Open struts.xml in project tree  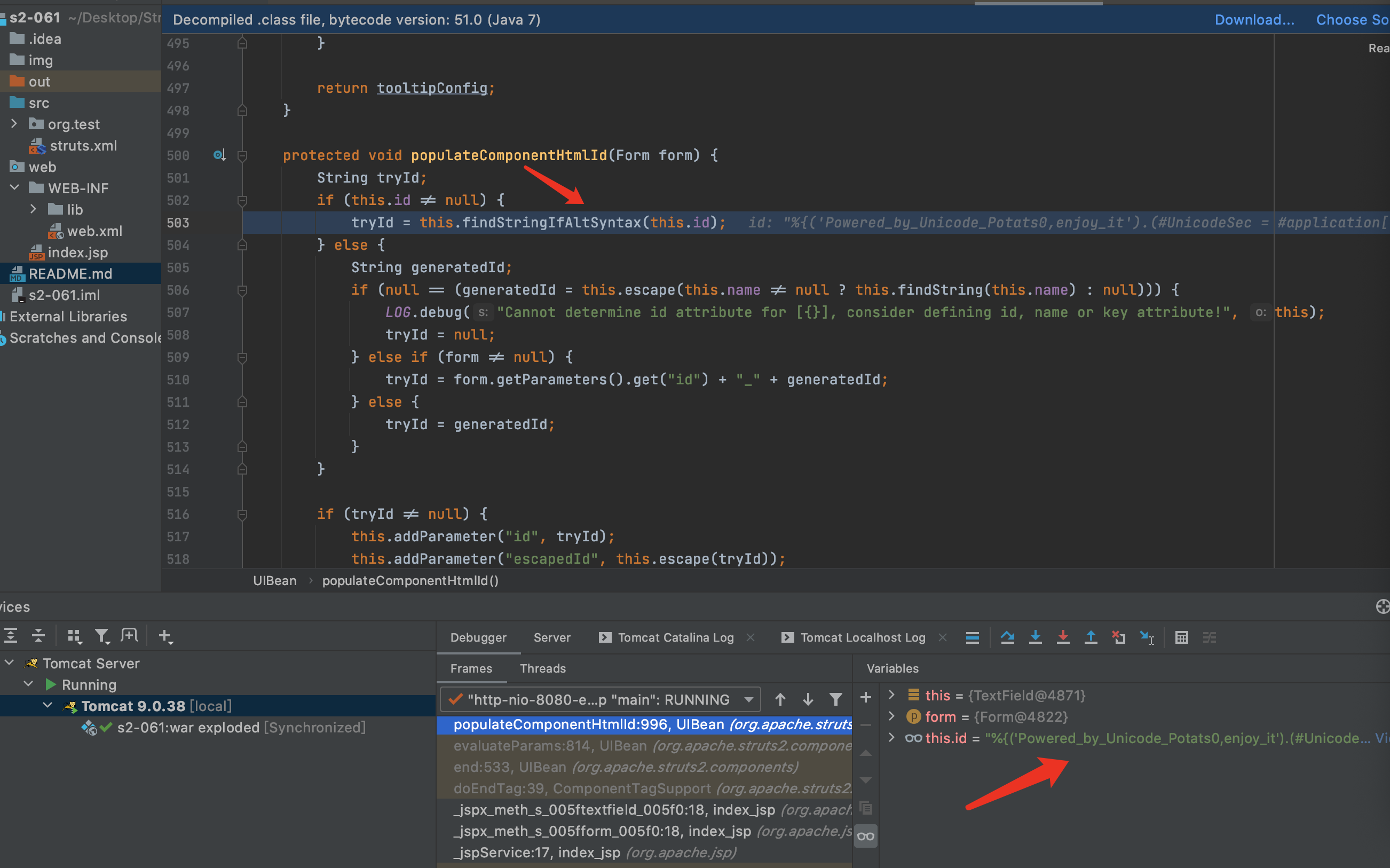(x=83, y=146)
